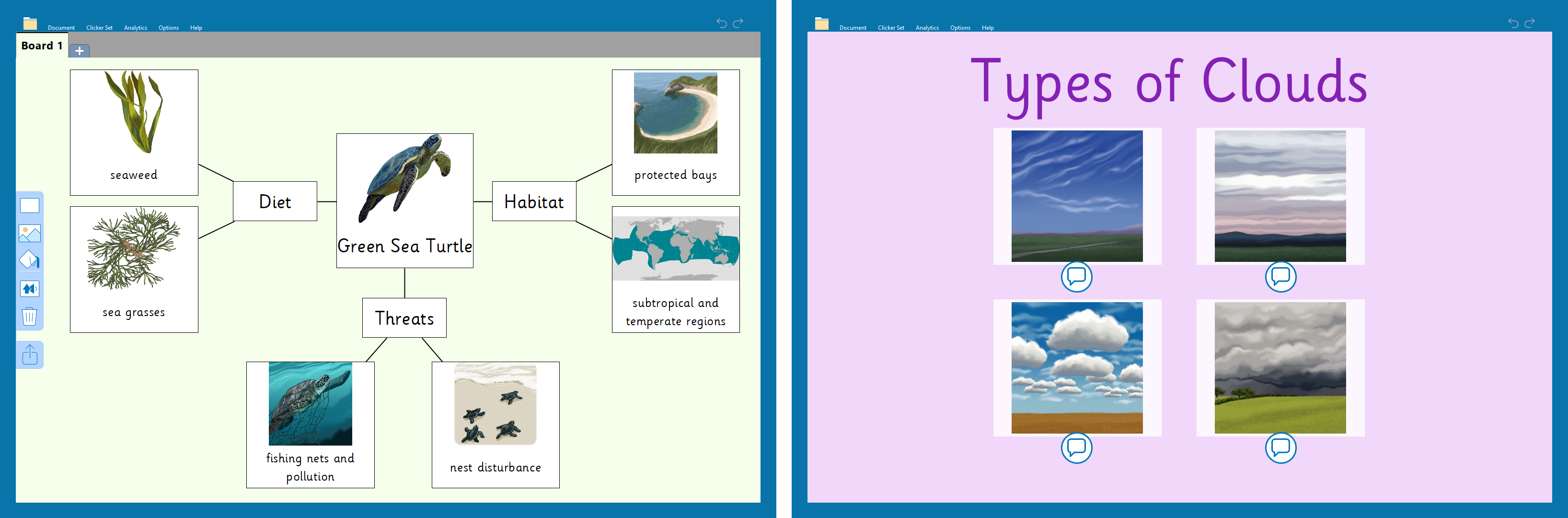Image resolution: width=1568 pixels, height=518 pixels.
Task: Click the folder icon in left window
Action: point(30,24)
